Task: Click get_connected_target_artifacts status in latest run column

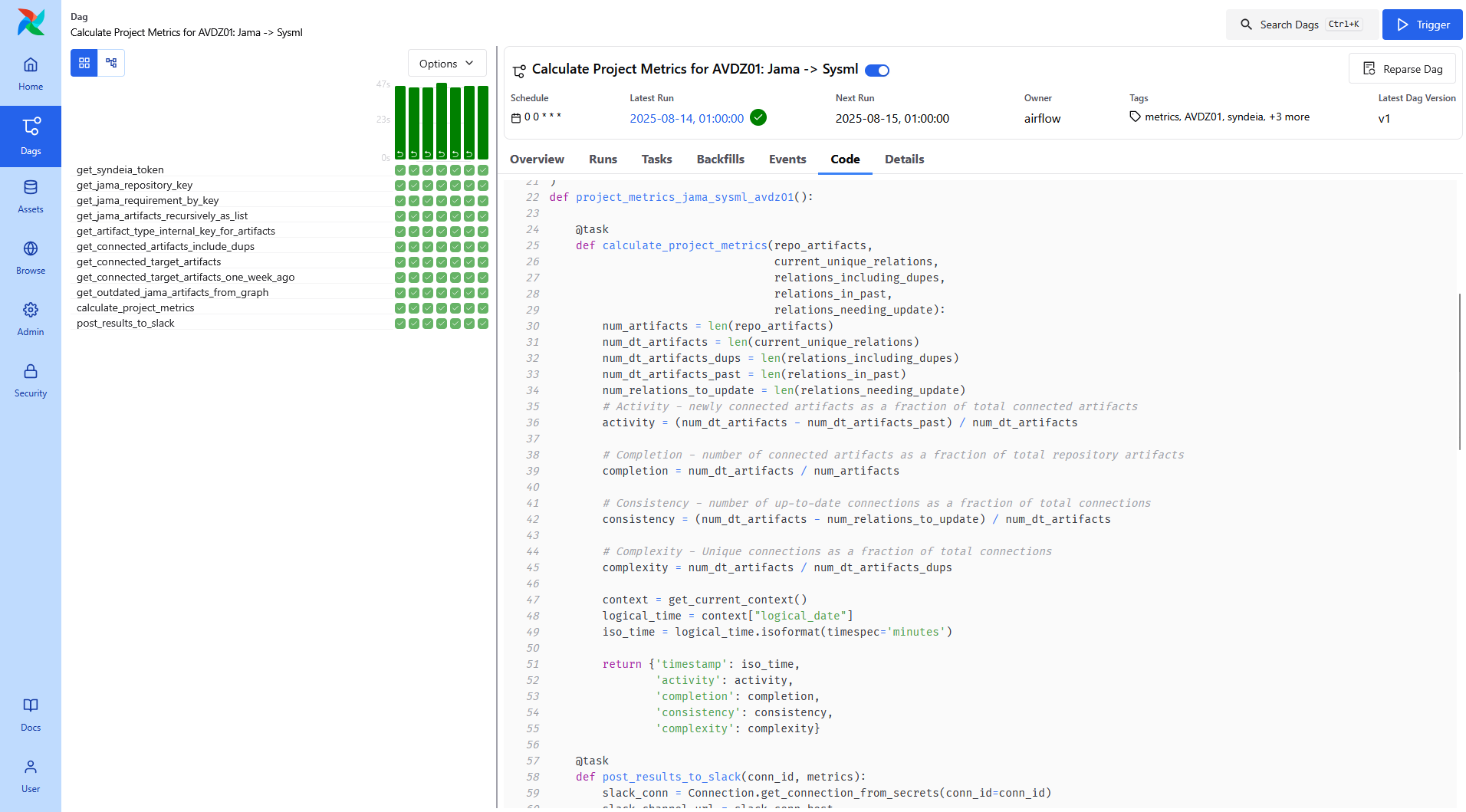Action: click(483, 262)
